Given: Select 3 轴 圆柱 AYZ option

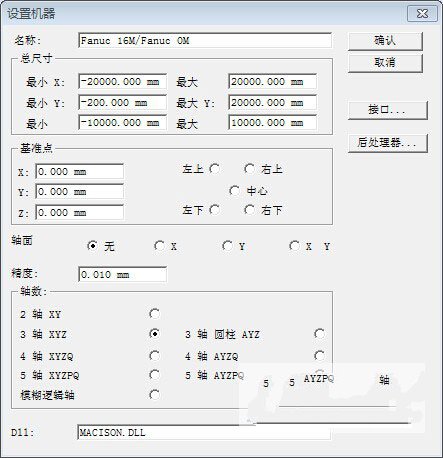Looking at the screenshot, I should (319, 334).
